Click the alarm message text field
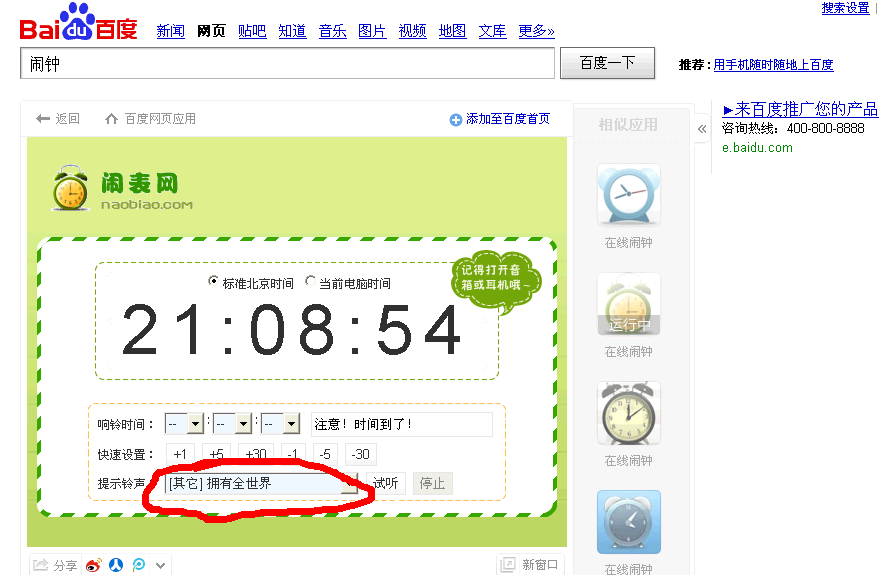The height and width of the screenshot is (575, 882). coord(402,424)
